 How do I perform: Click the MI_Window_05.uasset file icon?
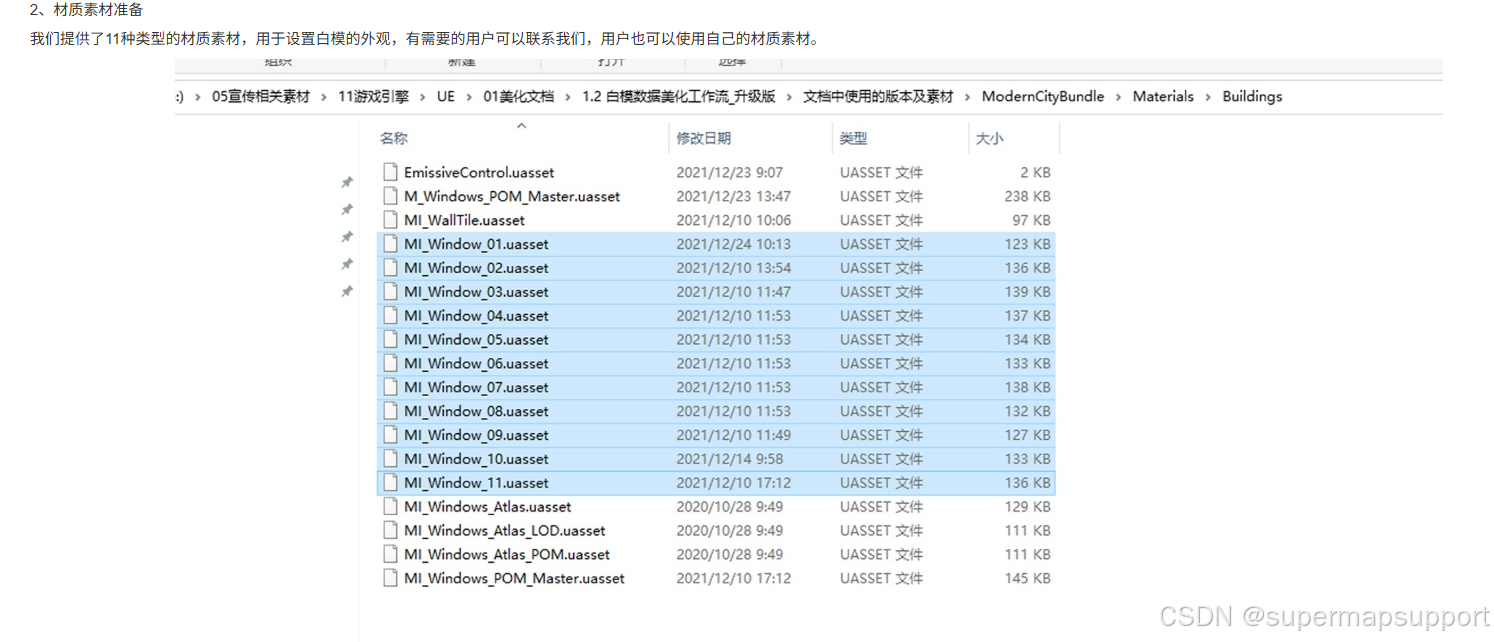tap(391, 340)
